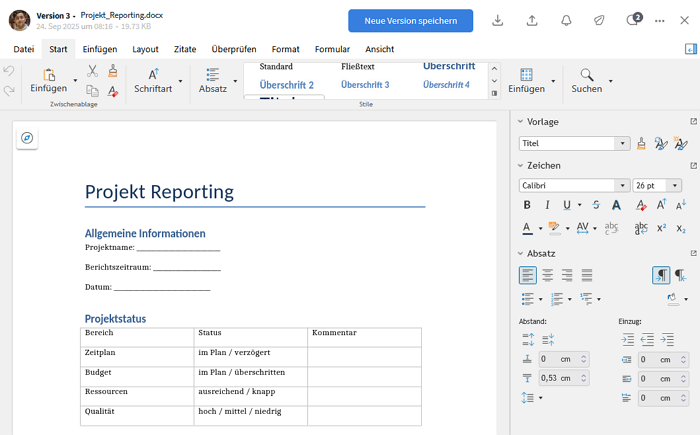
Task: Click the download icon in the header
Action: coord(498,20)
